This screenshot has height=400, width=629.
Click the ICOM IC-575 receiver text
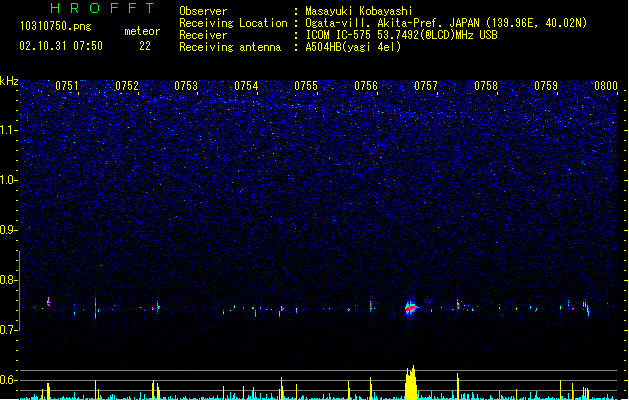(401, 35)
